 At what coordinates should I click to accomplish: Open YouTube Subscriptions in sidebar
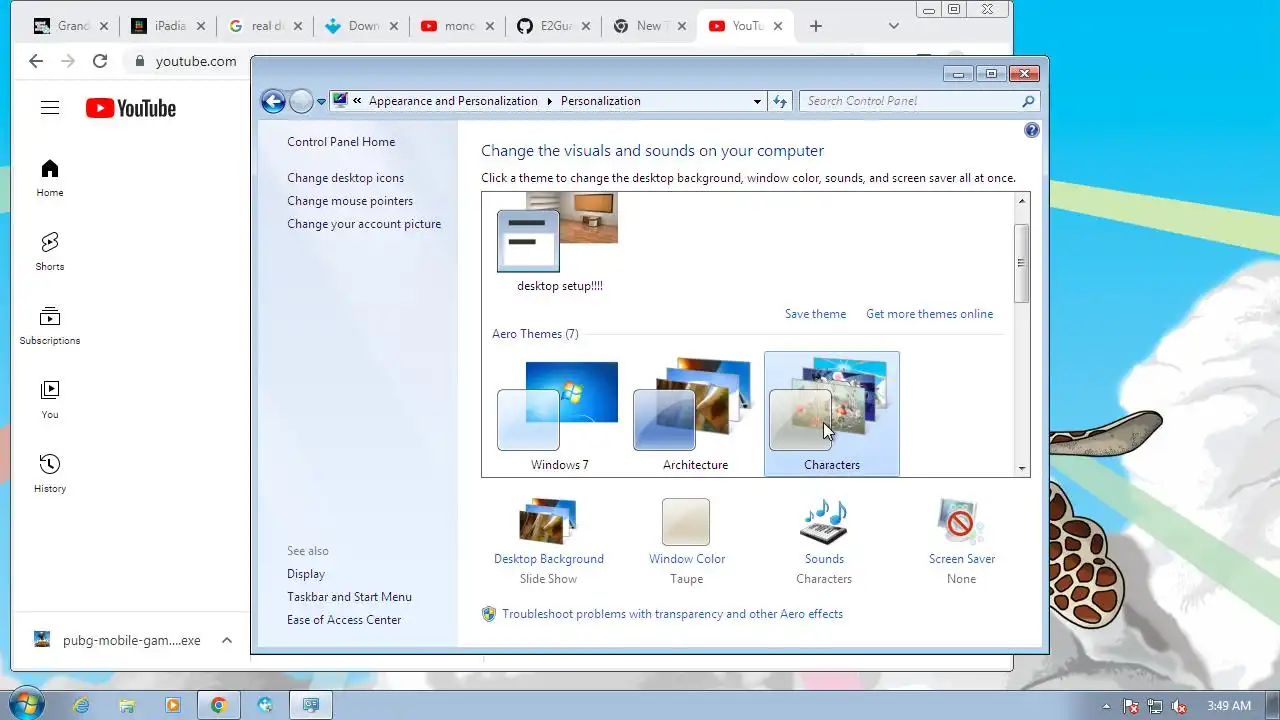point(50,326)
